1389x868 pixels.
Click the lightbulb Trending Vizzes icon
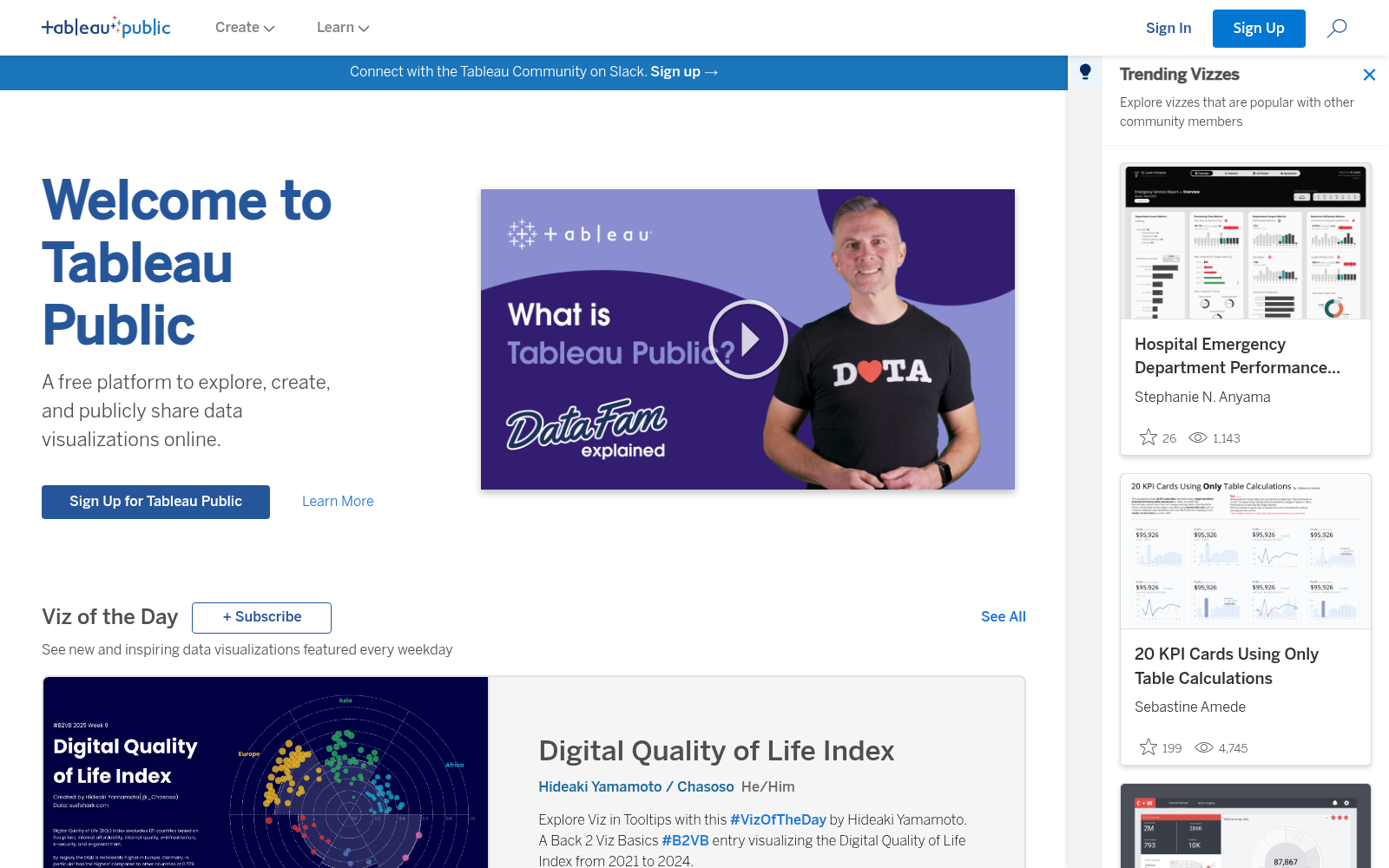(x=1084, y=72)
